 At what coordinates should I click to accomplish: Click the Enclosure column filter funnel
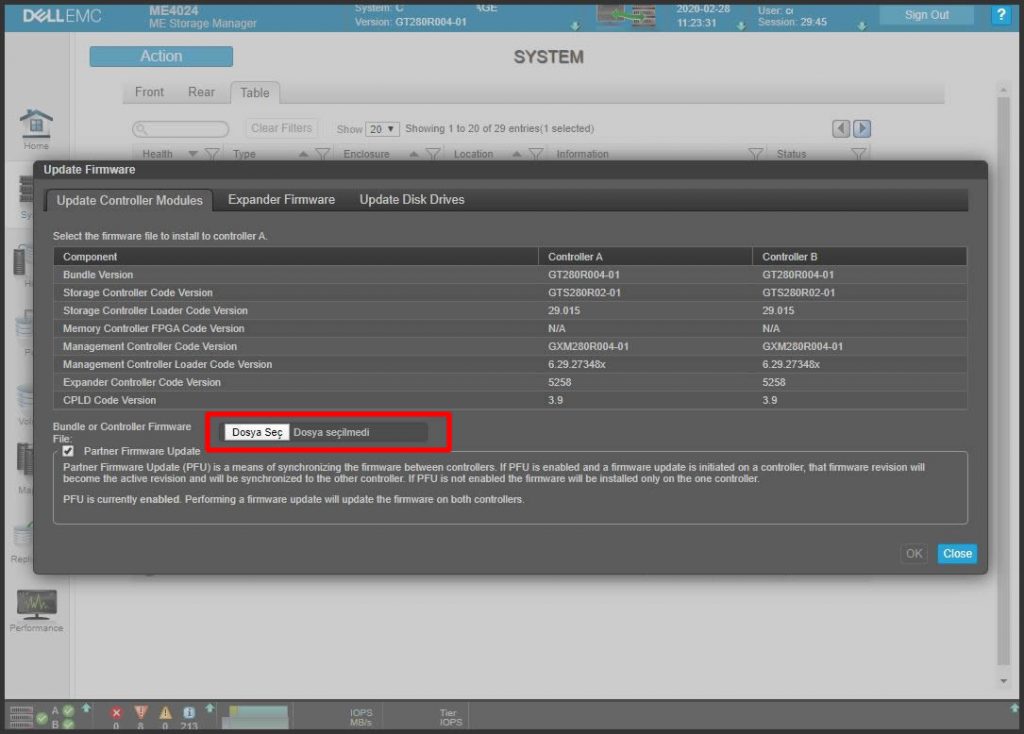click(433, 154)
